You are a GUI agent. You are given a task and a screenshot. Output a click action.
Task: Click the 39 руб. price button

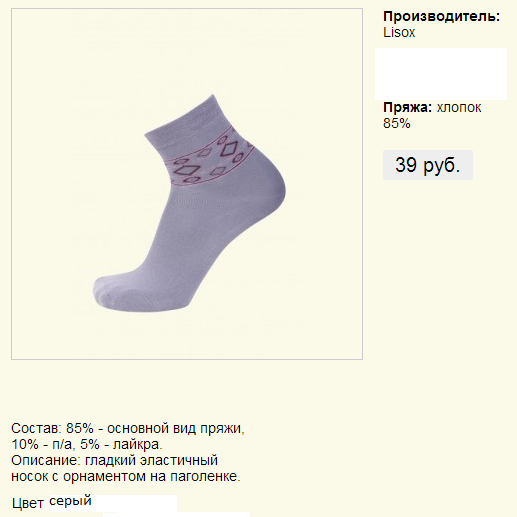point(428,165)
